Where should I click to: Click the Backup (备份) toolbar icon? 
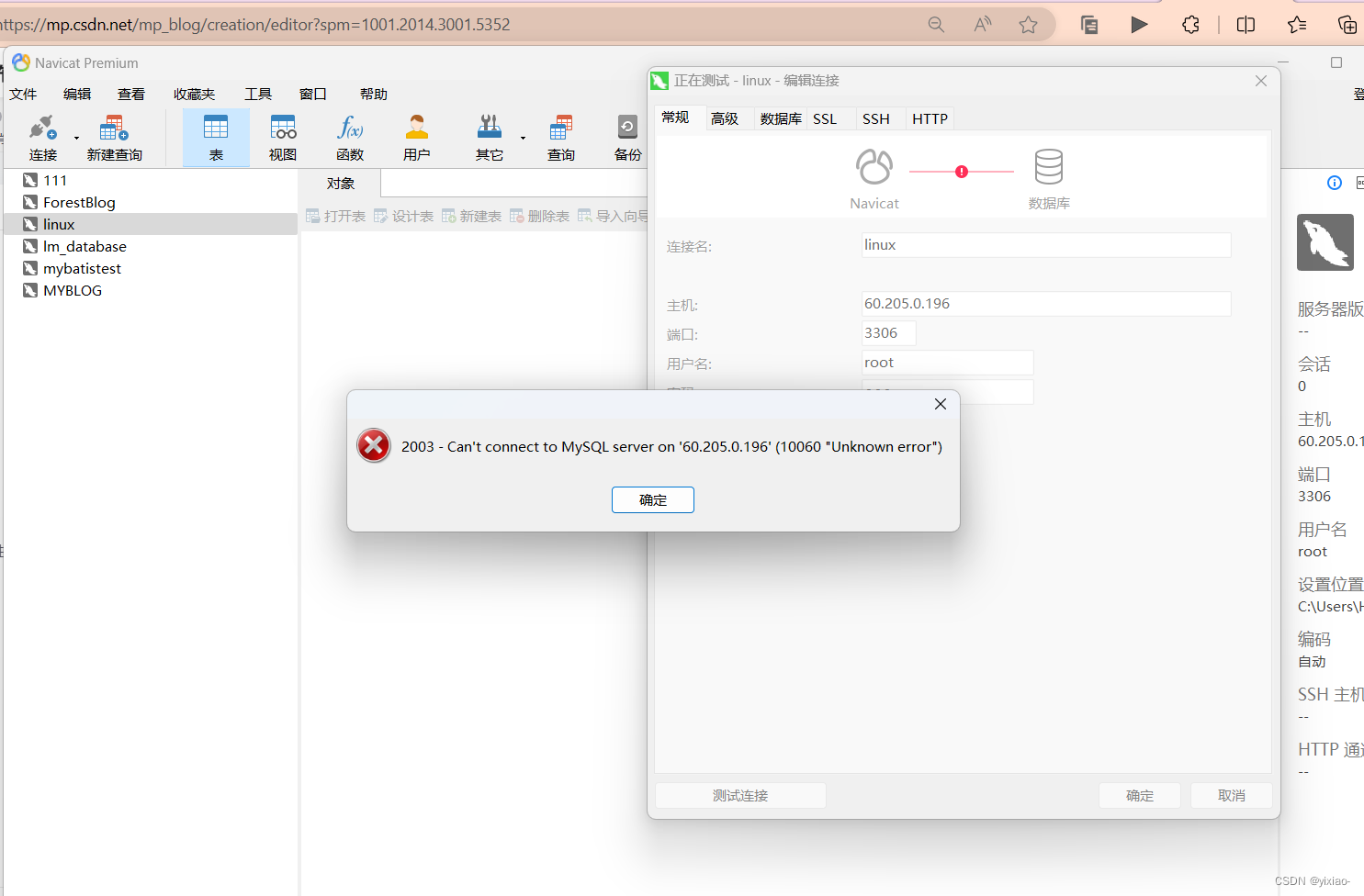[628, 137]
